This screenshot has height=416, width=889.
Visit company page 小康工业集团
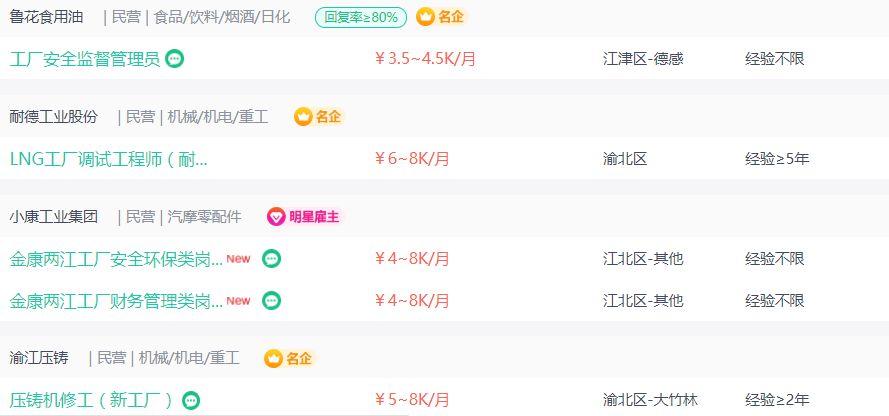pos(54,217)
